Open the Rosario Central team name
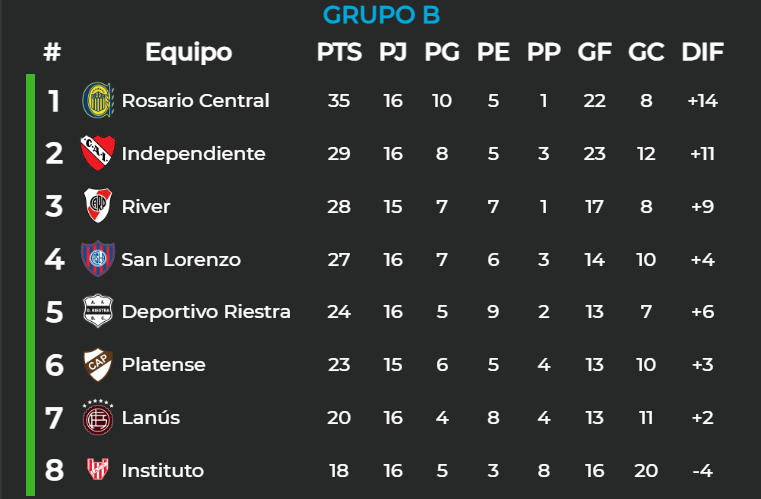Viewport: 761px width, 499px height. click(x=195, y=100)
